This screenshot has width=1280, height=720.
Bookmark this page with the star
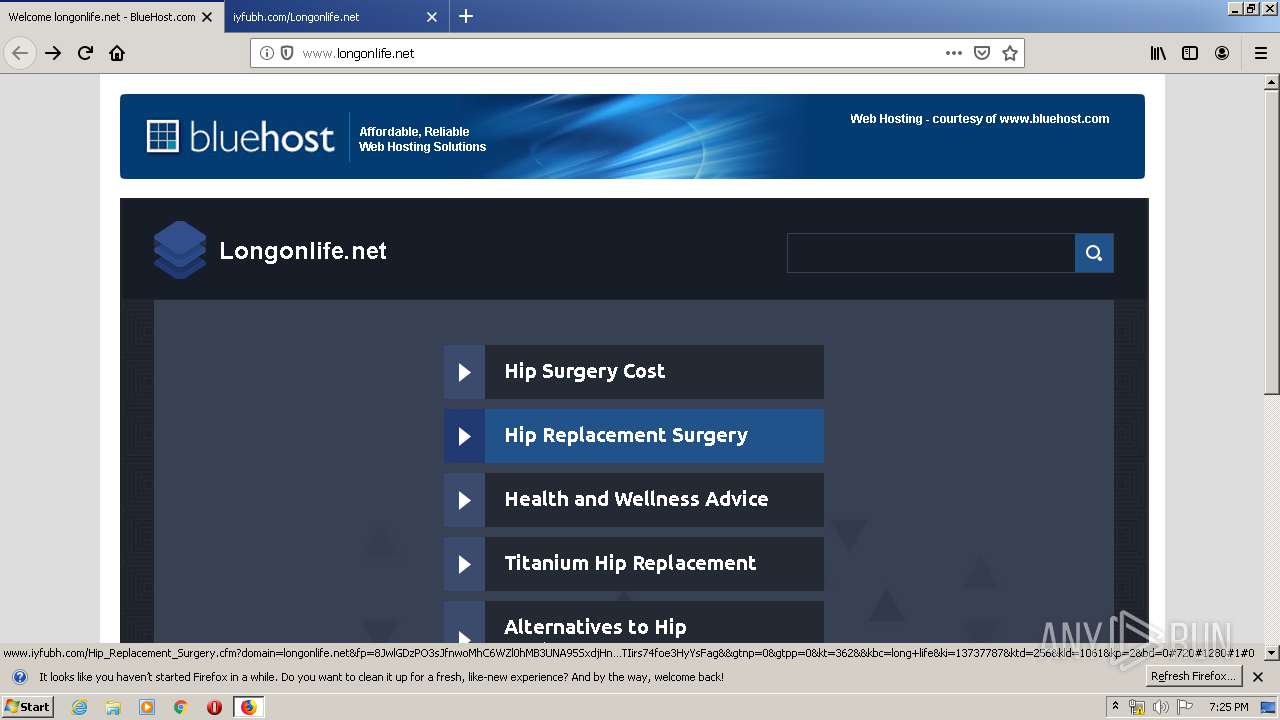coord(1010,53)
